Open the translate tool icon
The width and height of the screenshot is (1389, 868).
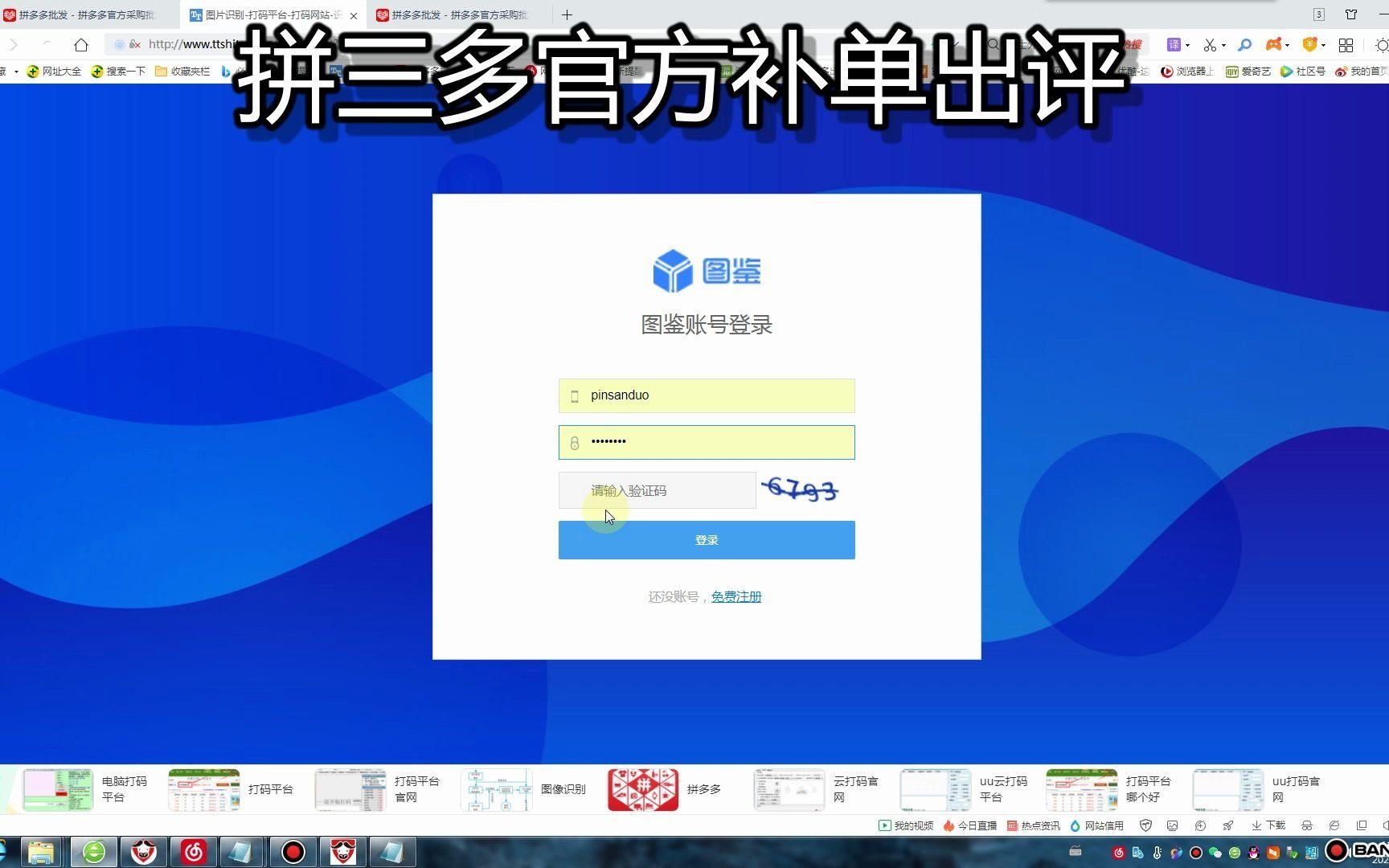pyautogui.click(x=1174, y=45)
